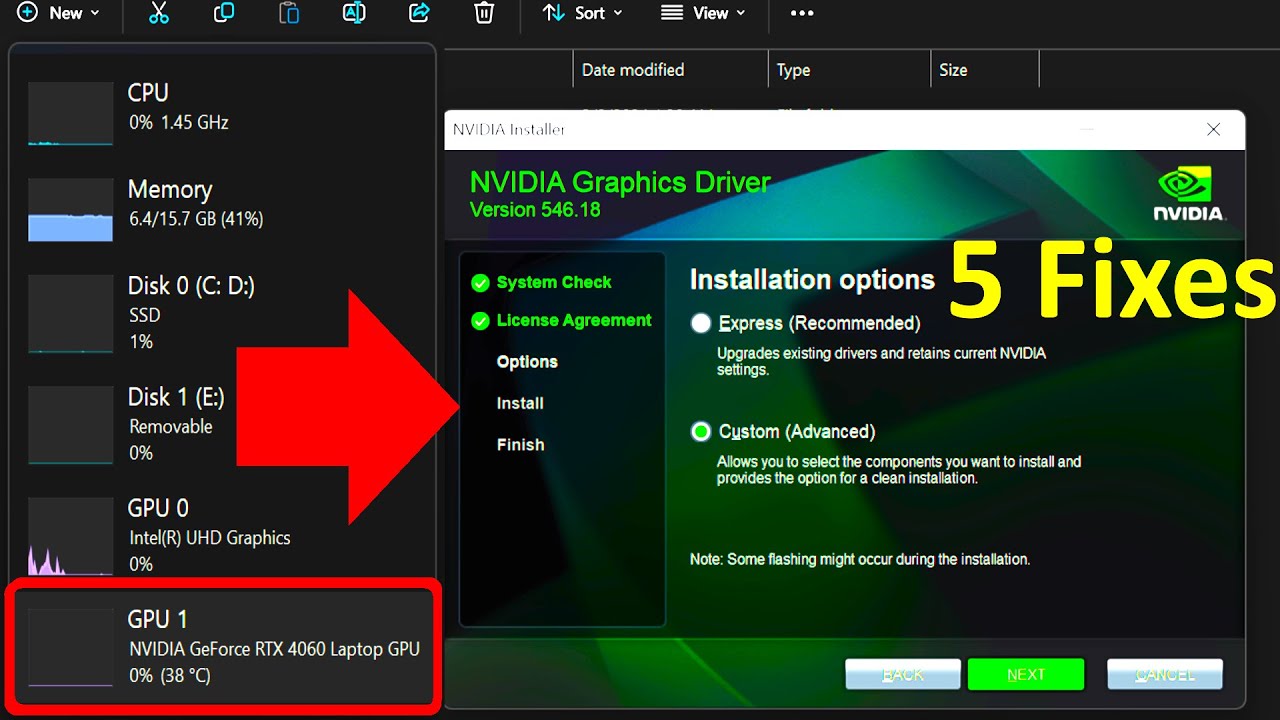Click the Rename icon in toolbar

coord(354,13)
